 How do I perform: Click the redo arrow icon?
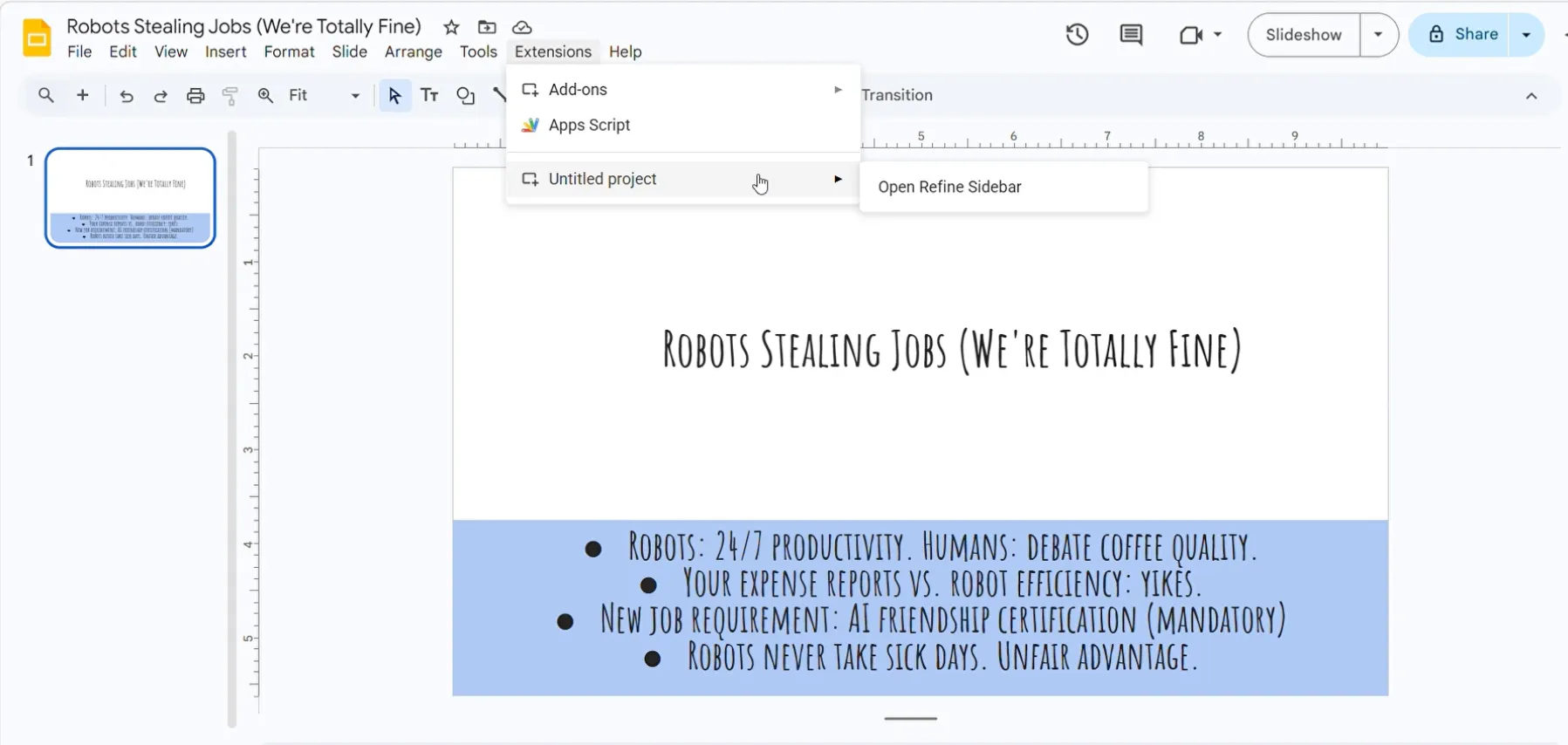pos(161,96)
